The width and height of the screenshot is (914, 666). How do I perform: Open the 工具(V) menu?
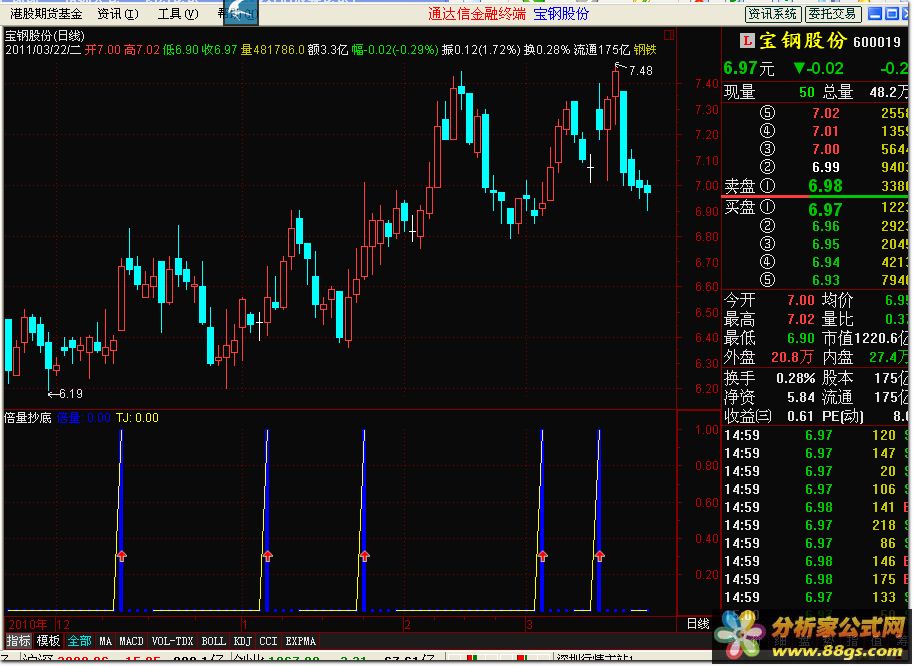(x=178, y=13)
